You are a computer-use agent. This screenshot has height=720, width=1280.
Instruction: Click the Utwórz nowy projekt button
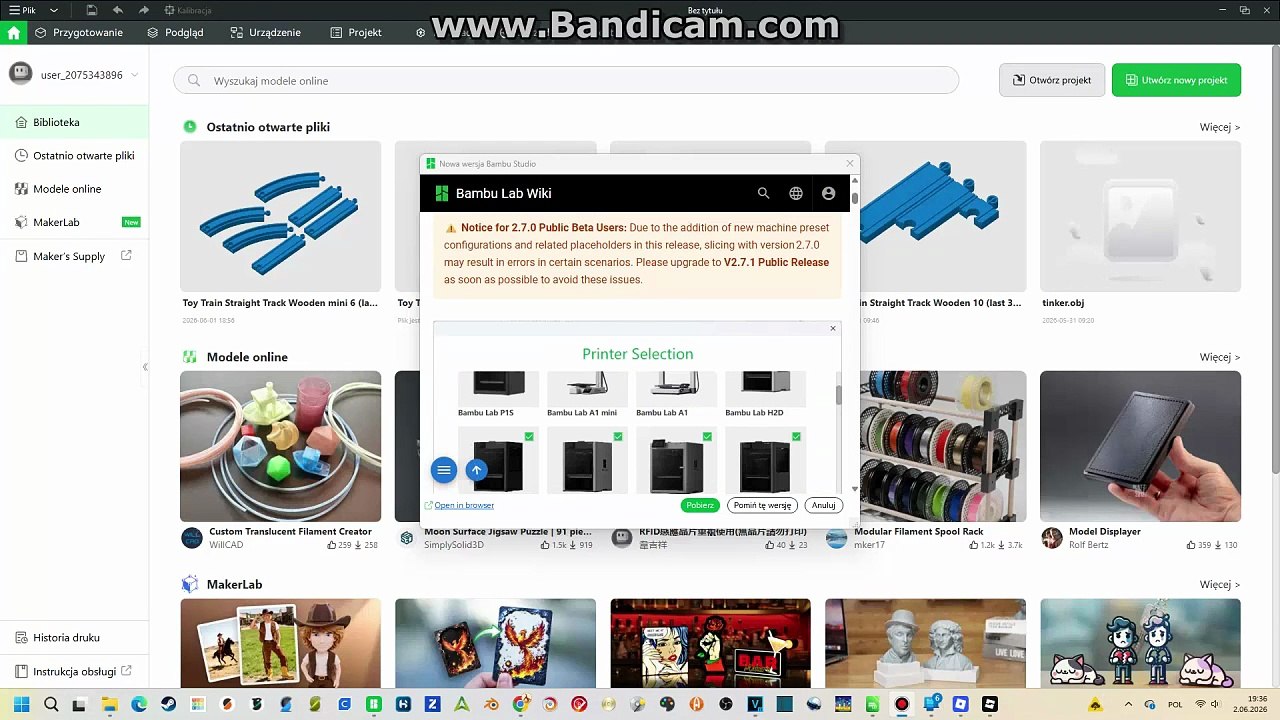(x=1176, y=80)
